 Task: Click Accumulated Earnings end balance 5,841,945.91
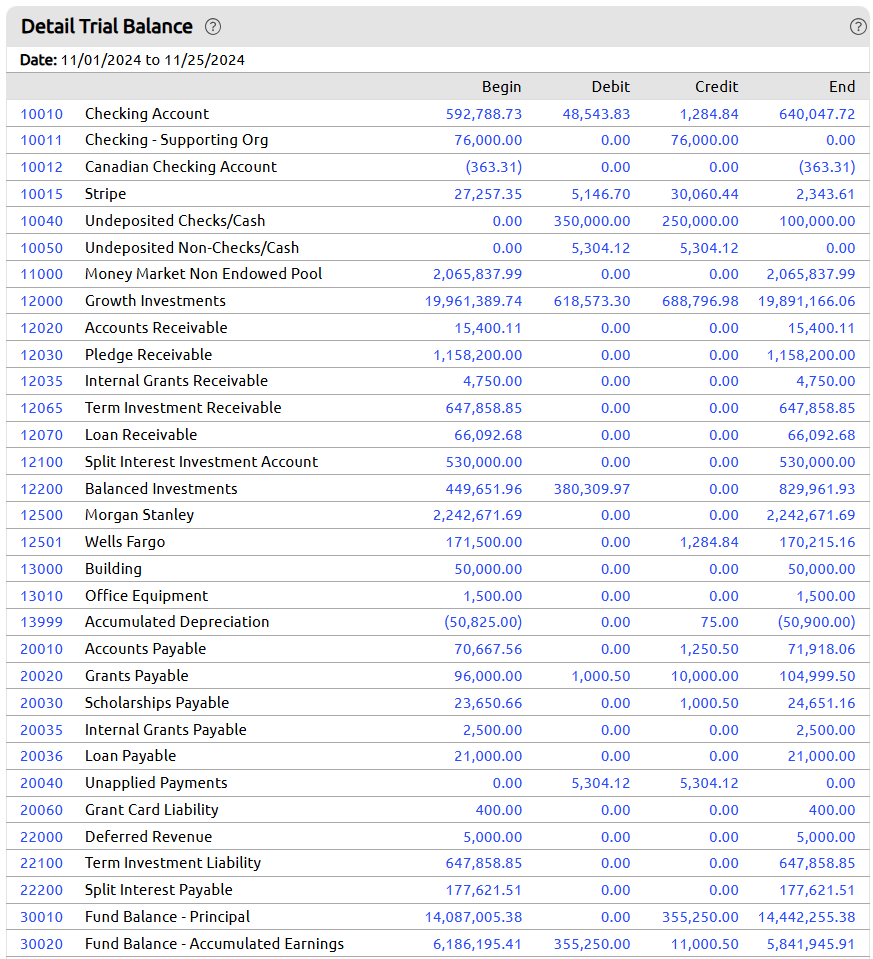811,944
